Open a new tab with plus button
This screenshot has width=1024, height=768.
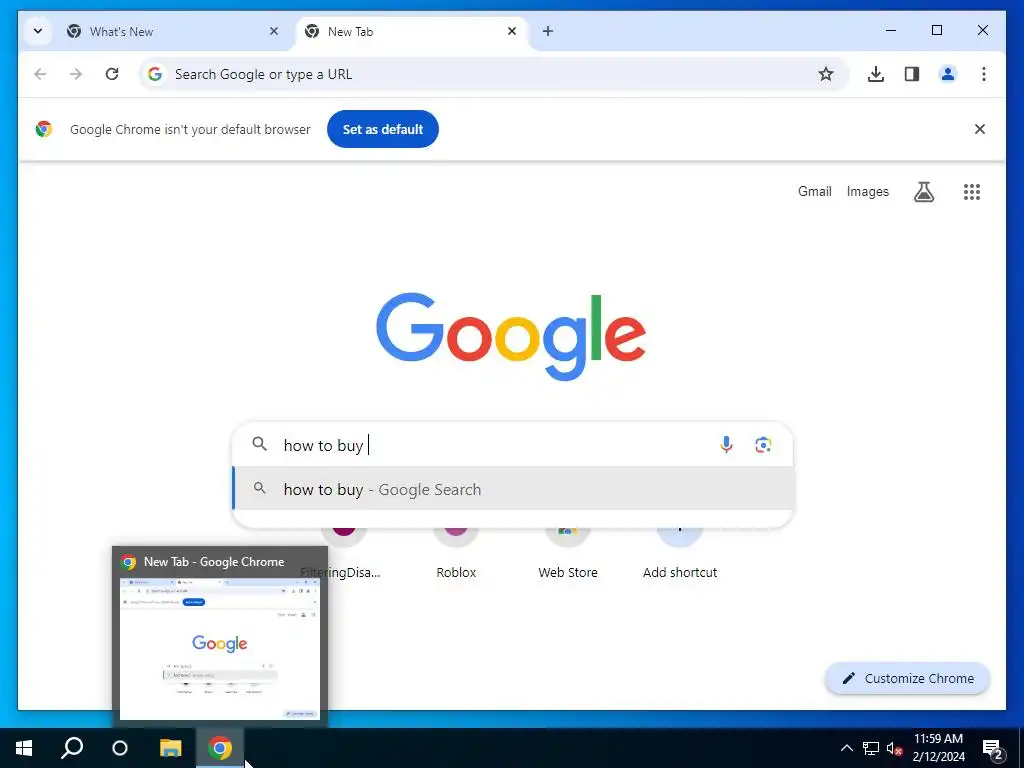pos(548,31)
